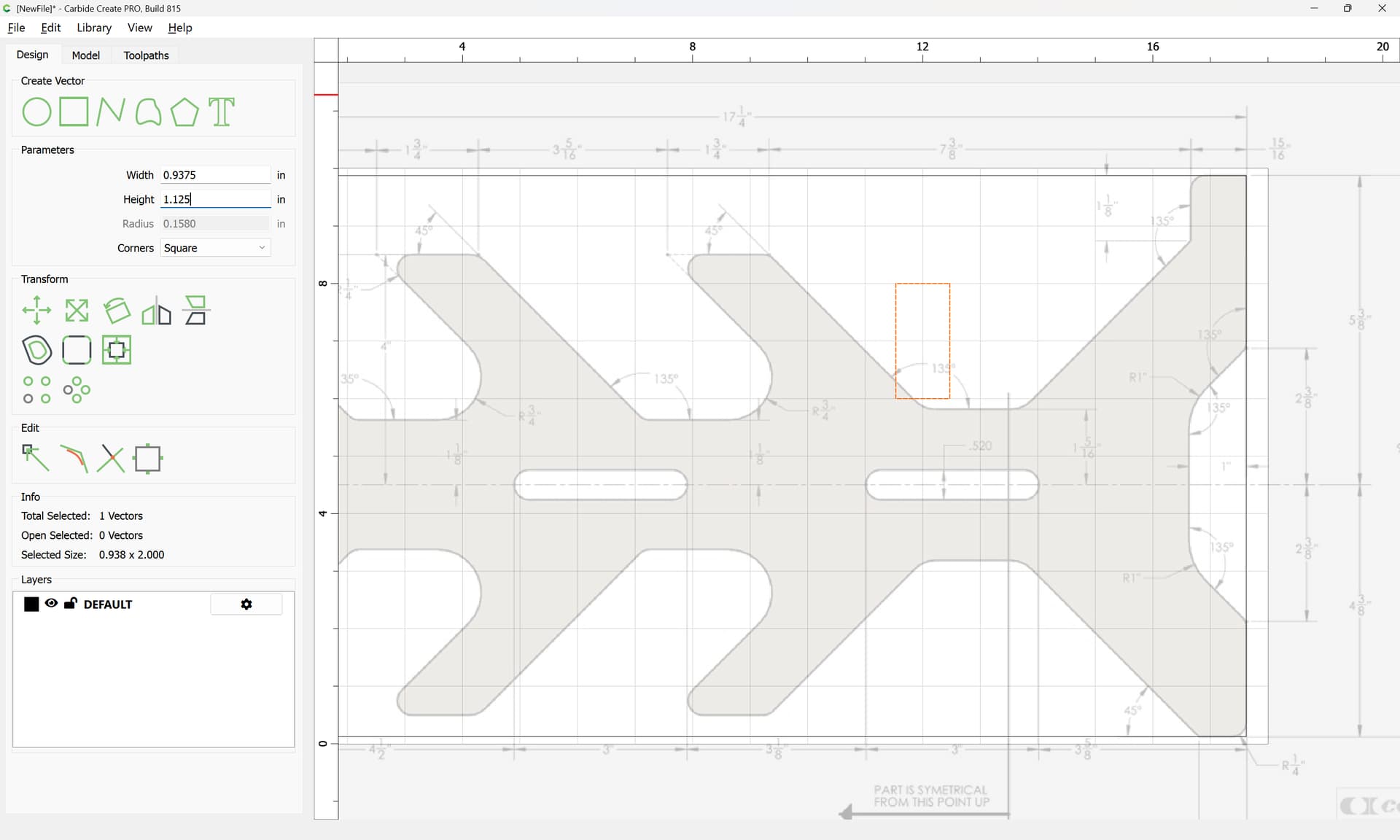Select the Polyline vector tool
Viewport: 1400px width, 840px height.
110,112
